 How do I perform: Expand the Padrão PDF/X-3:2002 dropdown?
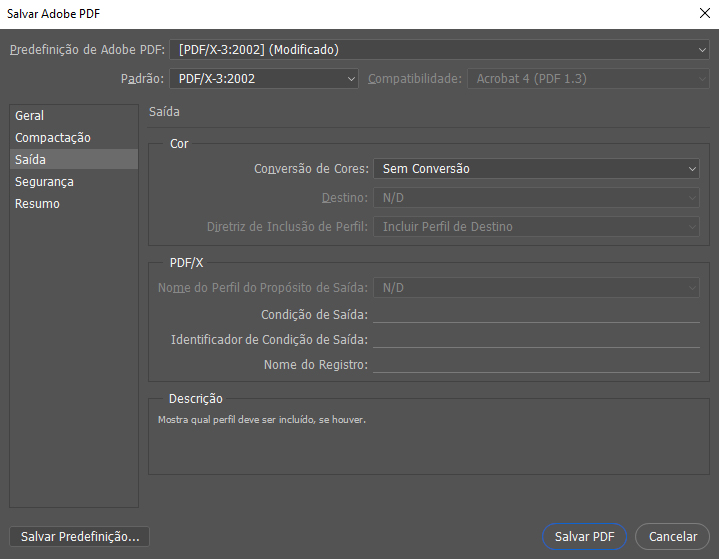(x=264, y=78)
